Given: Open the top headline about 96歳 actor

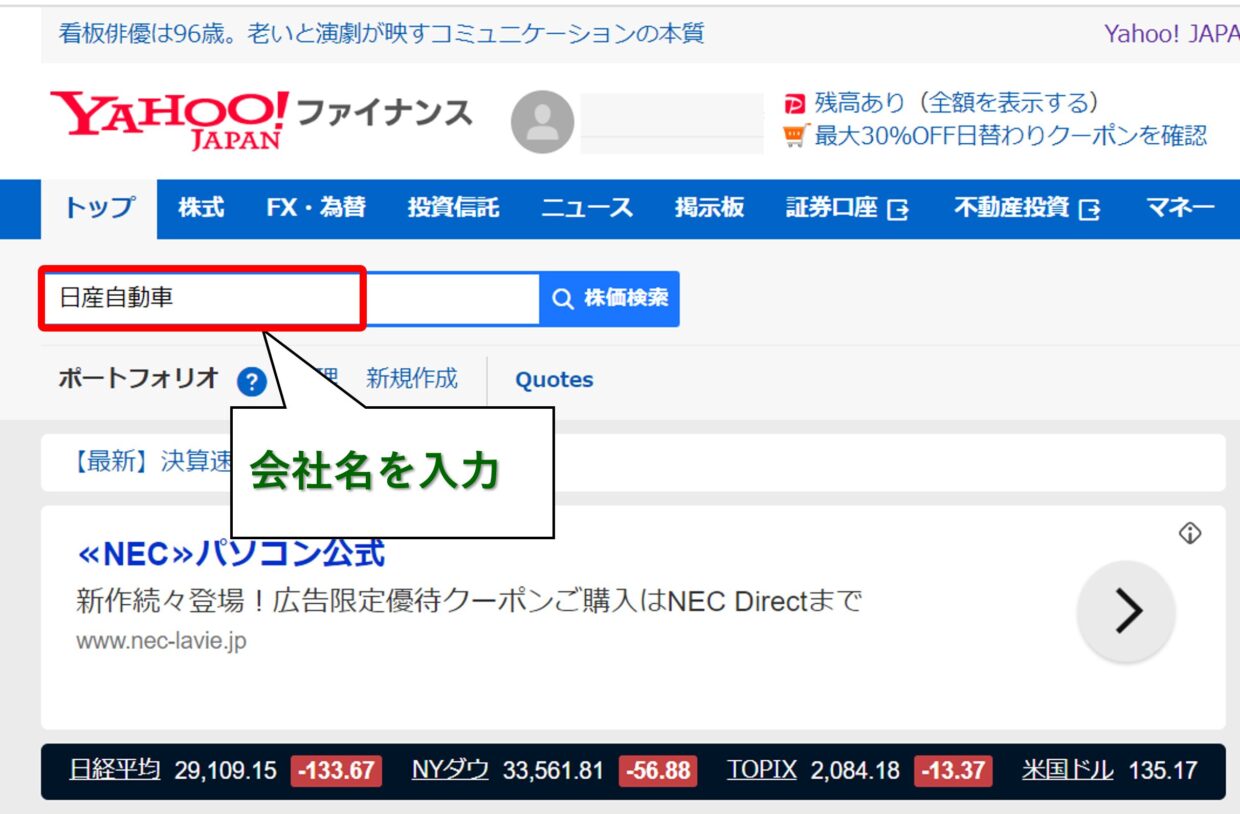Looking at the screenshot, I should (x=381, y=34).
